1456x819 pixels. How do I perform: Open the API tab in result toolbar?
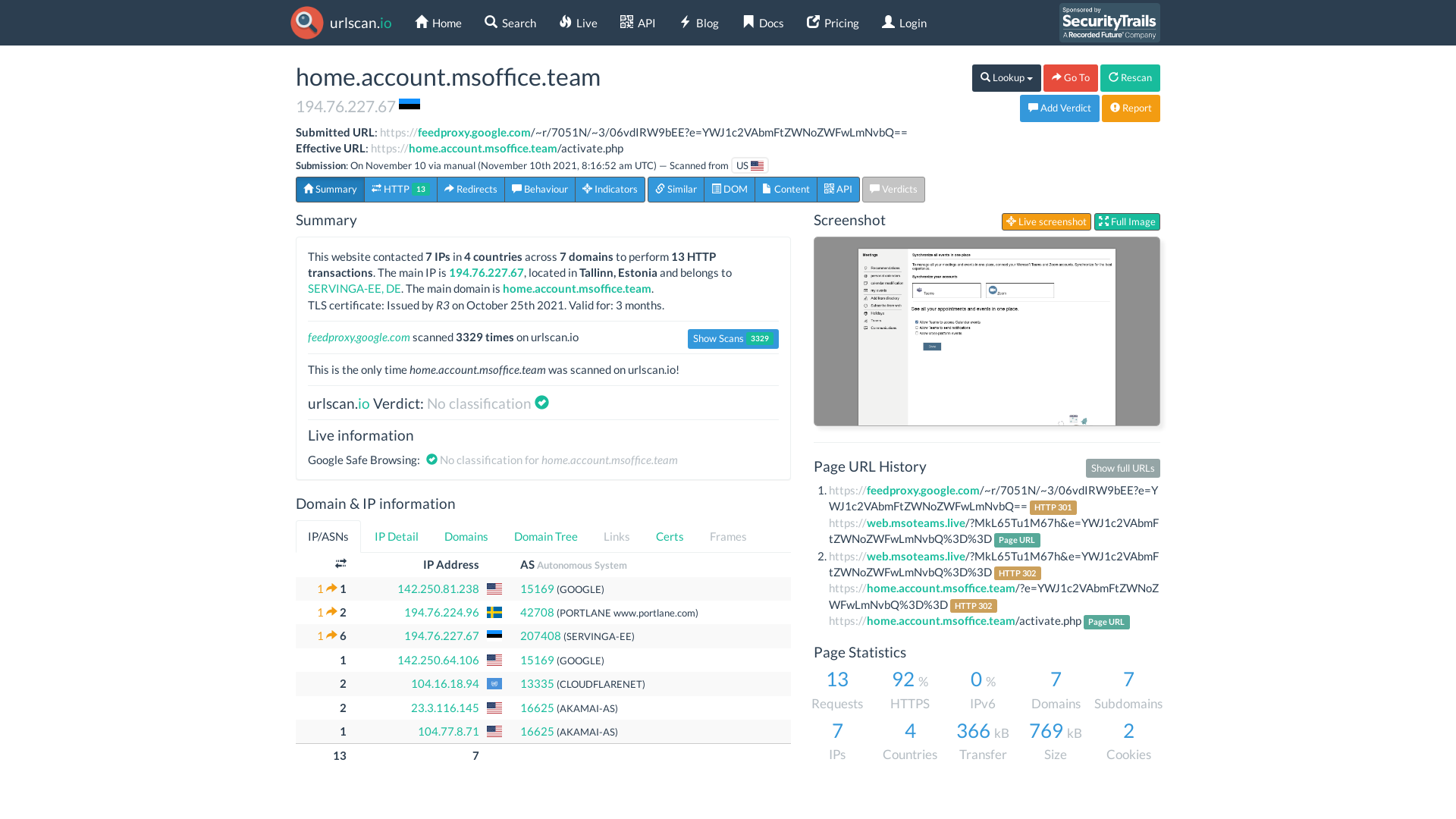[838, 190]
